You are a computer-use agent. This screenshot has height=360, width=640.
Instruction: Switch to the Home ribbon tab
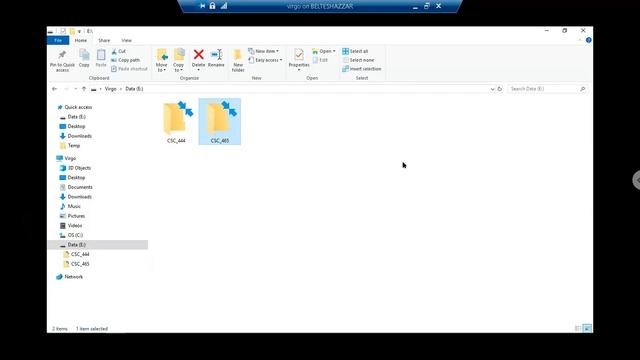(80, 40)
